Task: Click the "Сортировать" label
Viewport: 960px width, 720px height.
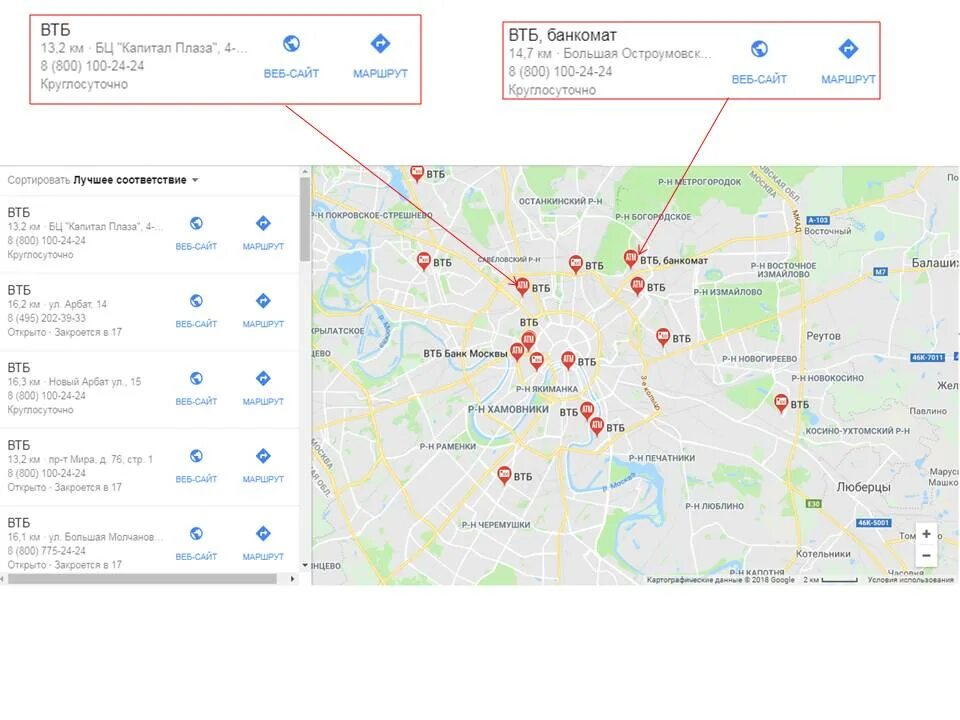Action: coord(39,180)
